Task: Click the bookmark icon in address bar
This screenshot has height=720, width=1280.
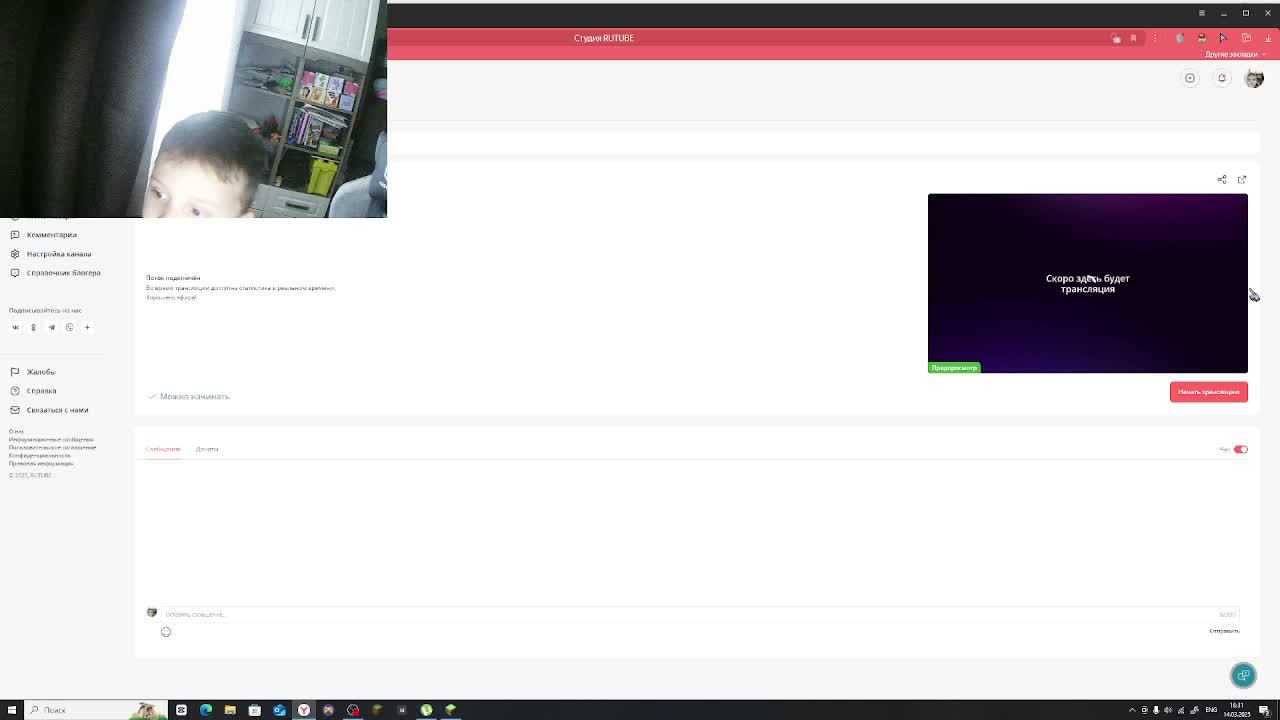Action: pos(1133,38)
